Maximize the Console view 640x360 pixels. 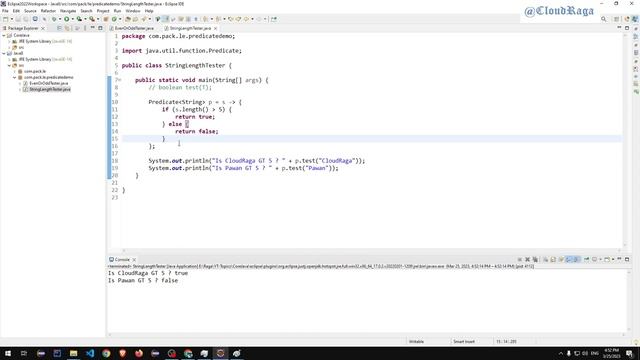point(627,260)
